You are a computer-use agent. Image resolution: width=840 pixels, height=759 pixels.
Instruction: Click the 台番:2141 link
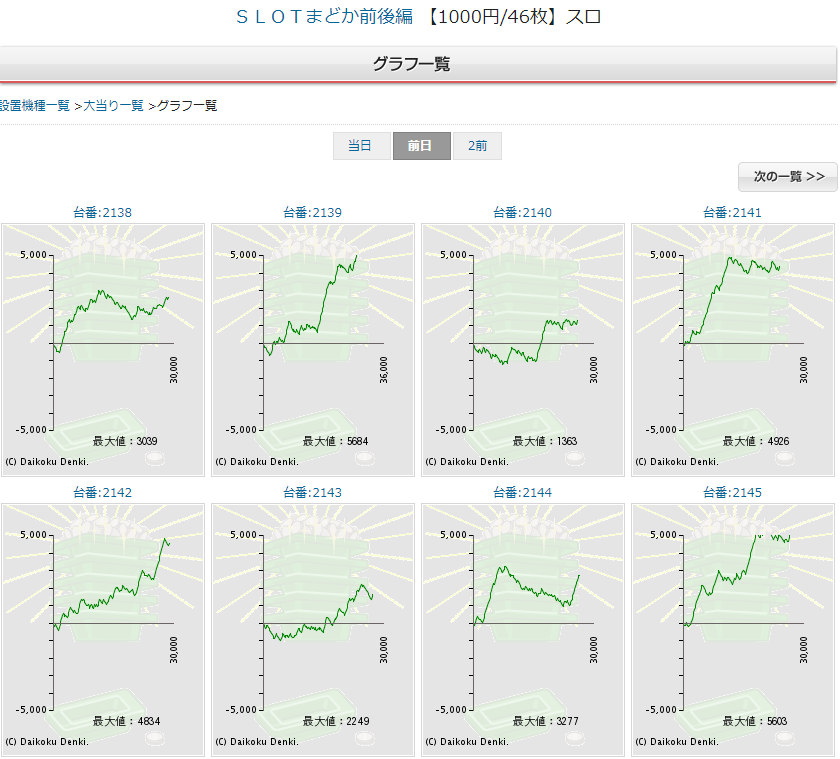click(732, 212)
